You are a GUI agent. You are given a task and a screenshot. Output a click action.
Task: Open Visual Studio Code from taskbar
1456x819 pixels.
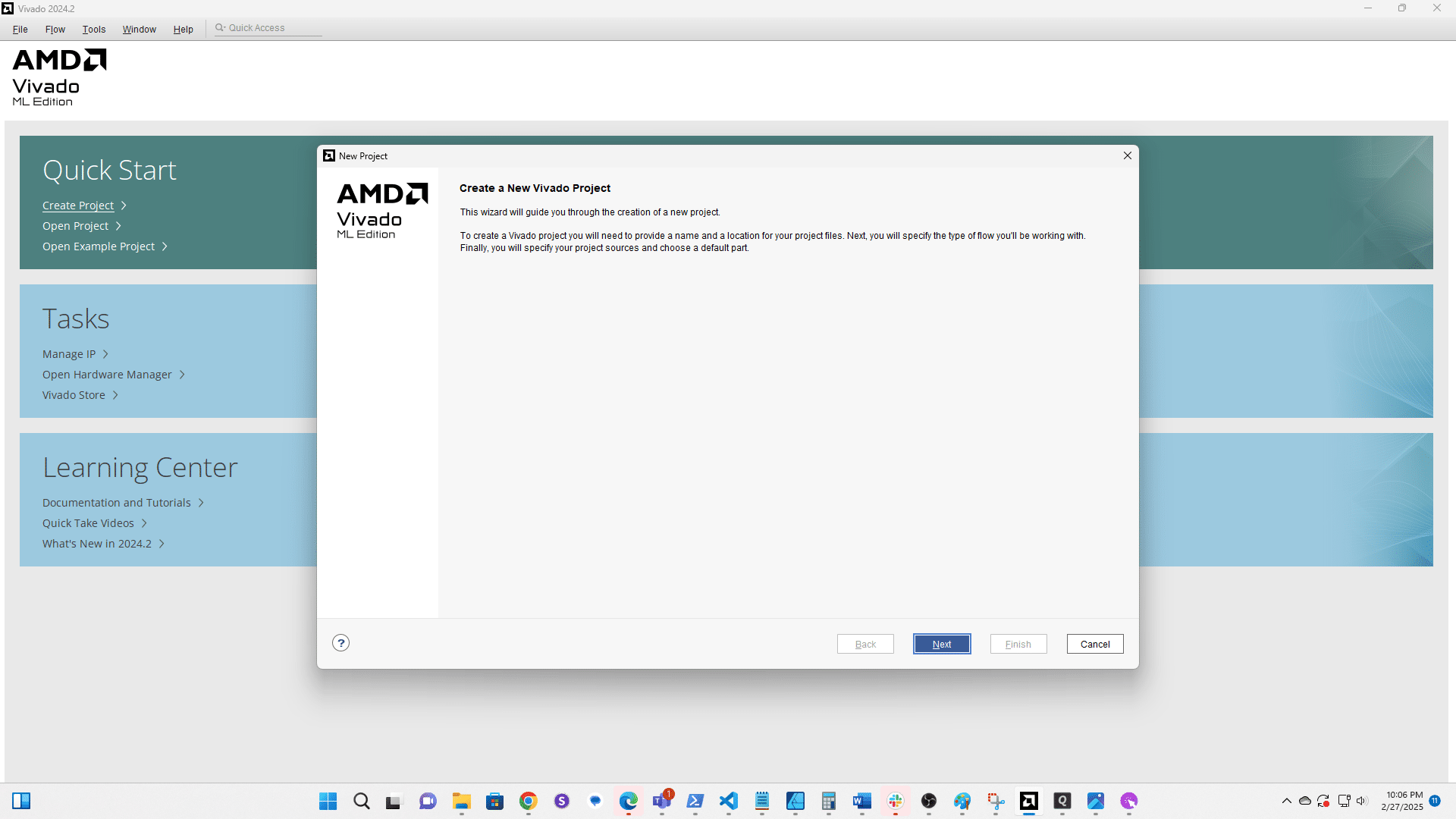tap(729, 801)
